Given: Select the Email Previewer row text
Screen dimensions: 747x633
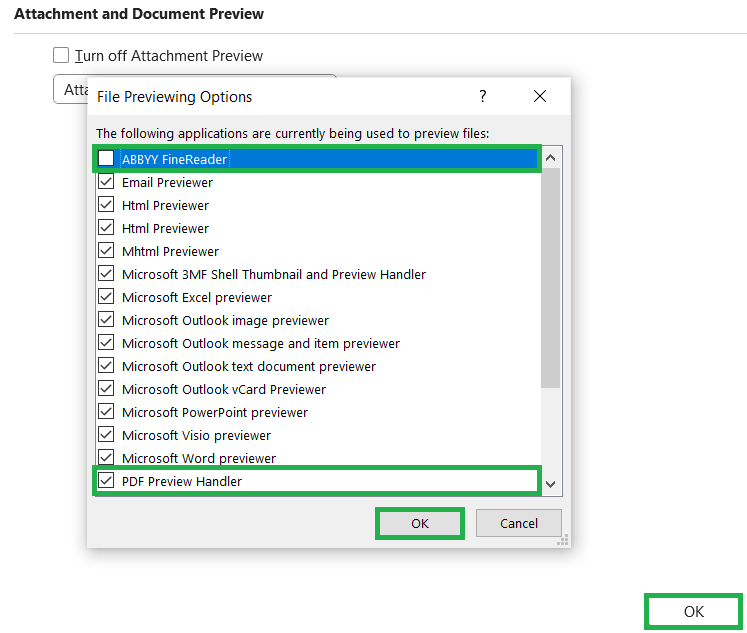Looking at the screenshot, I should coord(167,182).
